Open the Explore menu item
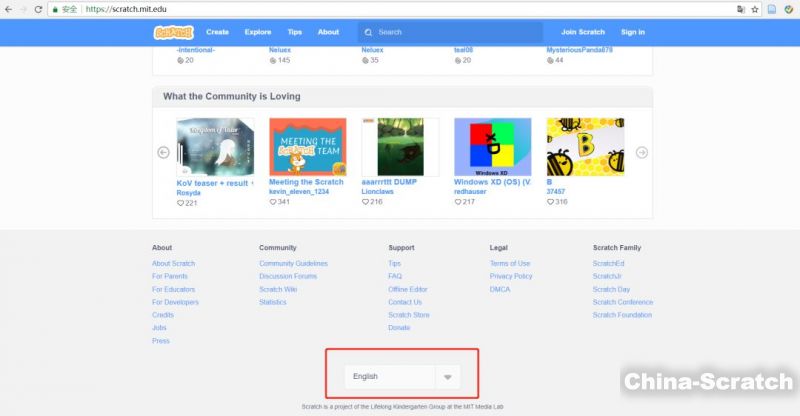The height and width of the screenshot is (416, 800). (x=258, y=32)
